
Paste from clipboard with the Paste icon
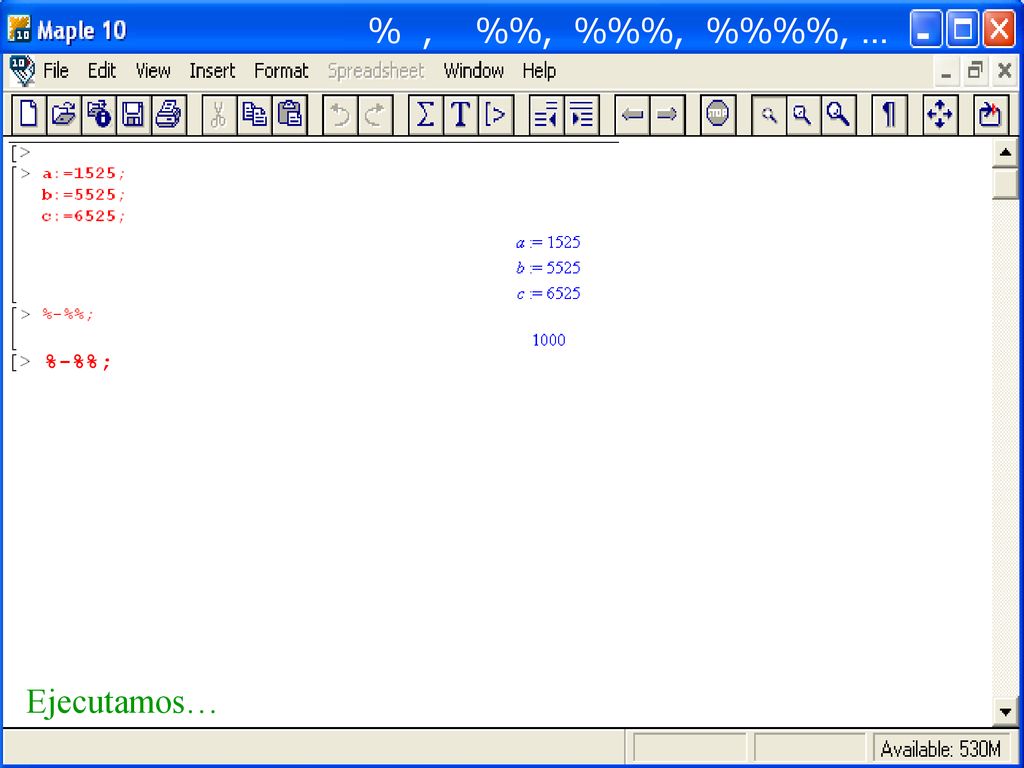(289, 115)
